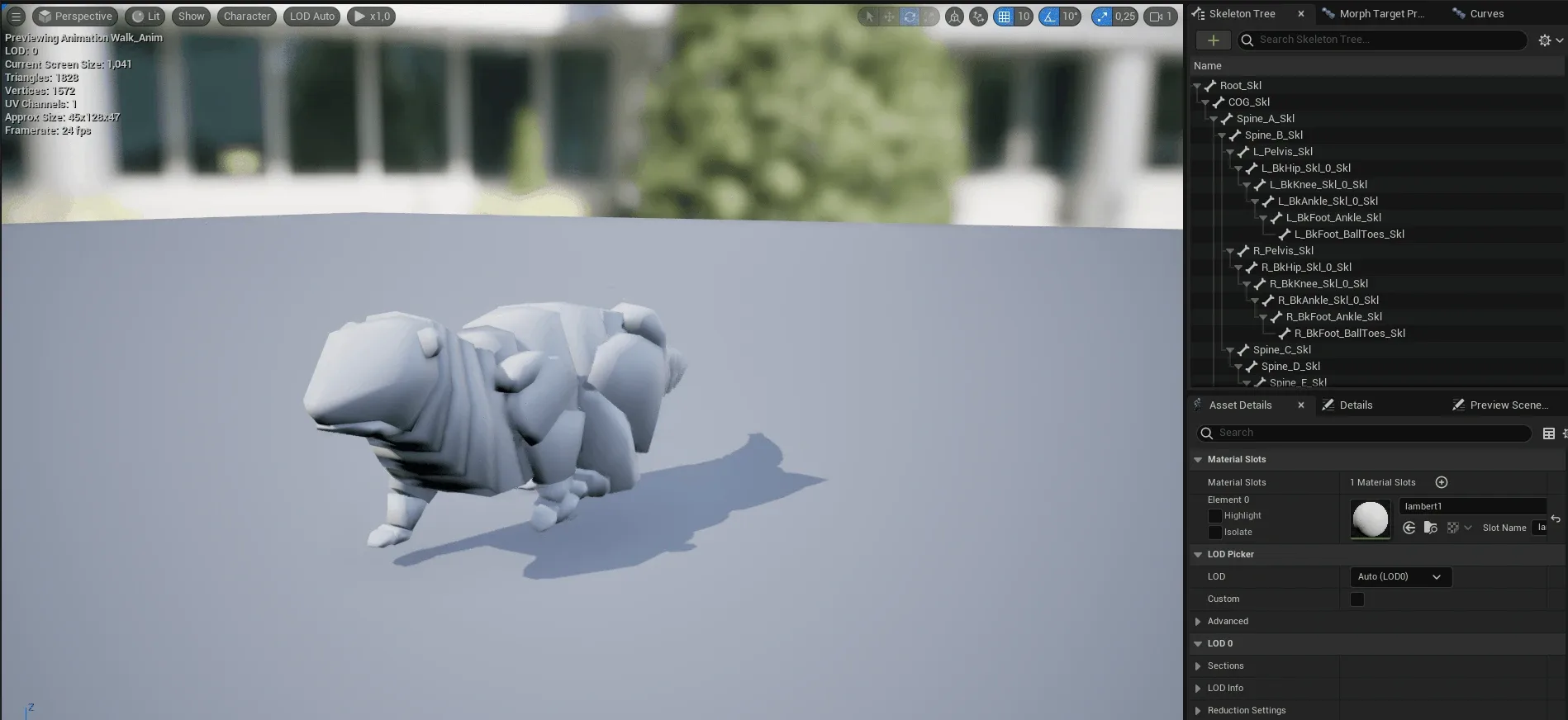Open the Show menu
This screenshot has height=720, width=1568.
pyautogui.click(x=191, y=17)
